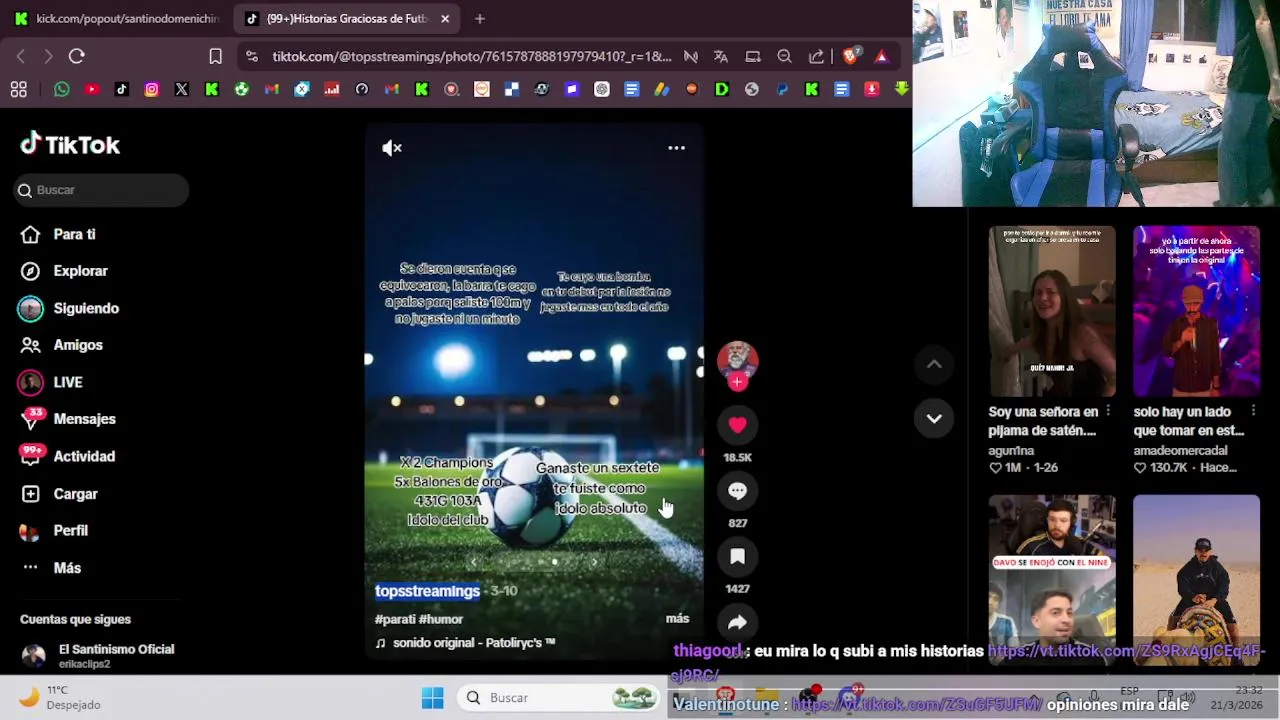Click the tiktok.com address bar URL
The image size is (1280, 720).
click(471, 57)
